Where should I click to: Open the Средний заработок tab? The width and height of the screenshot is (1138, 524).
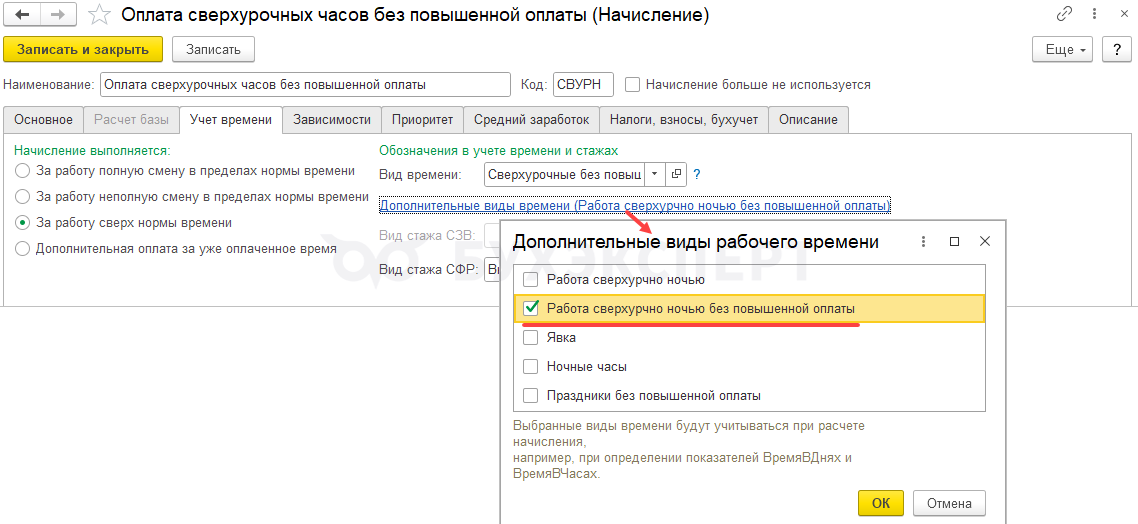click(x=531, y=120)
